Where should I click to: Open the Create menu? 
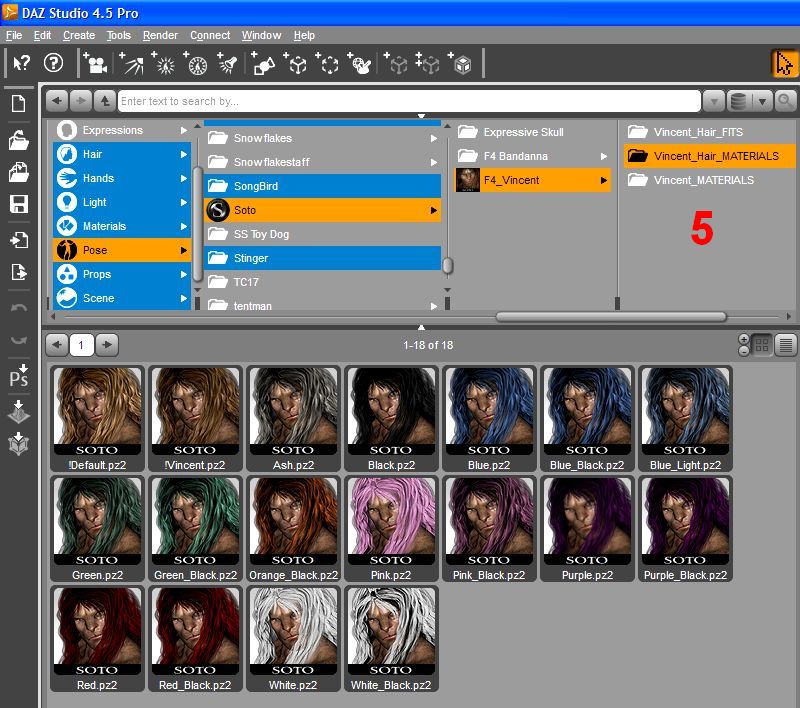79,35
